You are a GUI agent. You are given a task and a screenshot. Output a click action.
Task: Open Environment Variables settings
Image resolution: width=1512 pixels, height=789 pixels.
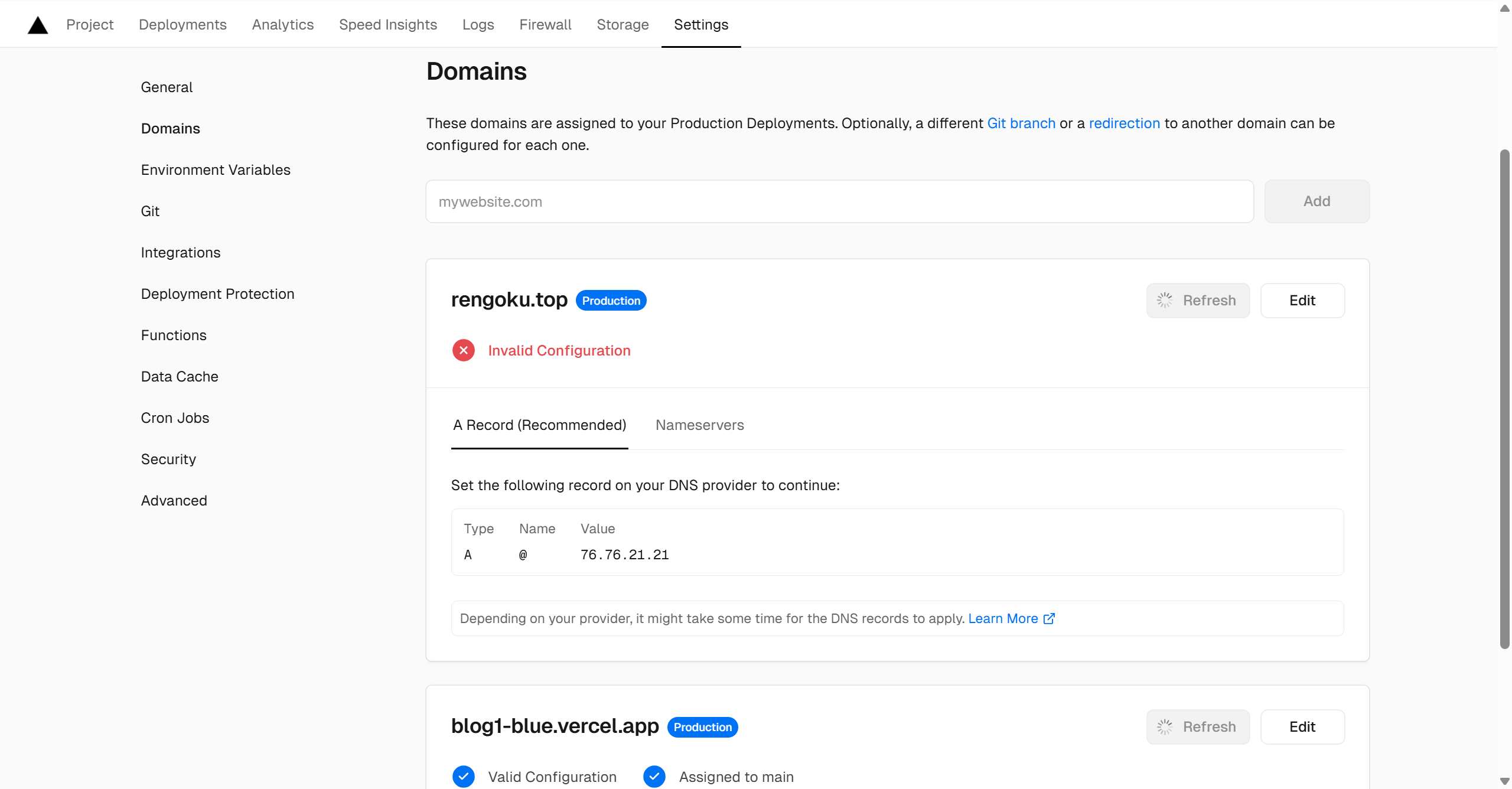coord(216,170)
